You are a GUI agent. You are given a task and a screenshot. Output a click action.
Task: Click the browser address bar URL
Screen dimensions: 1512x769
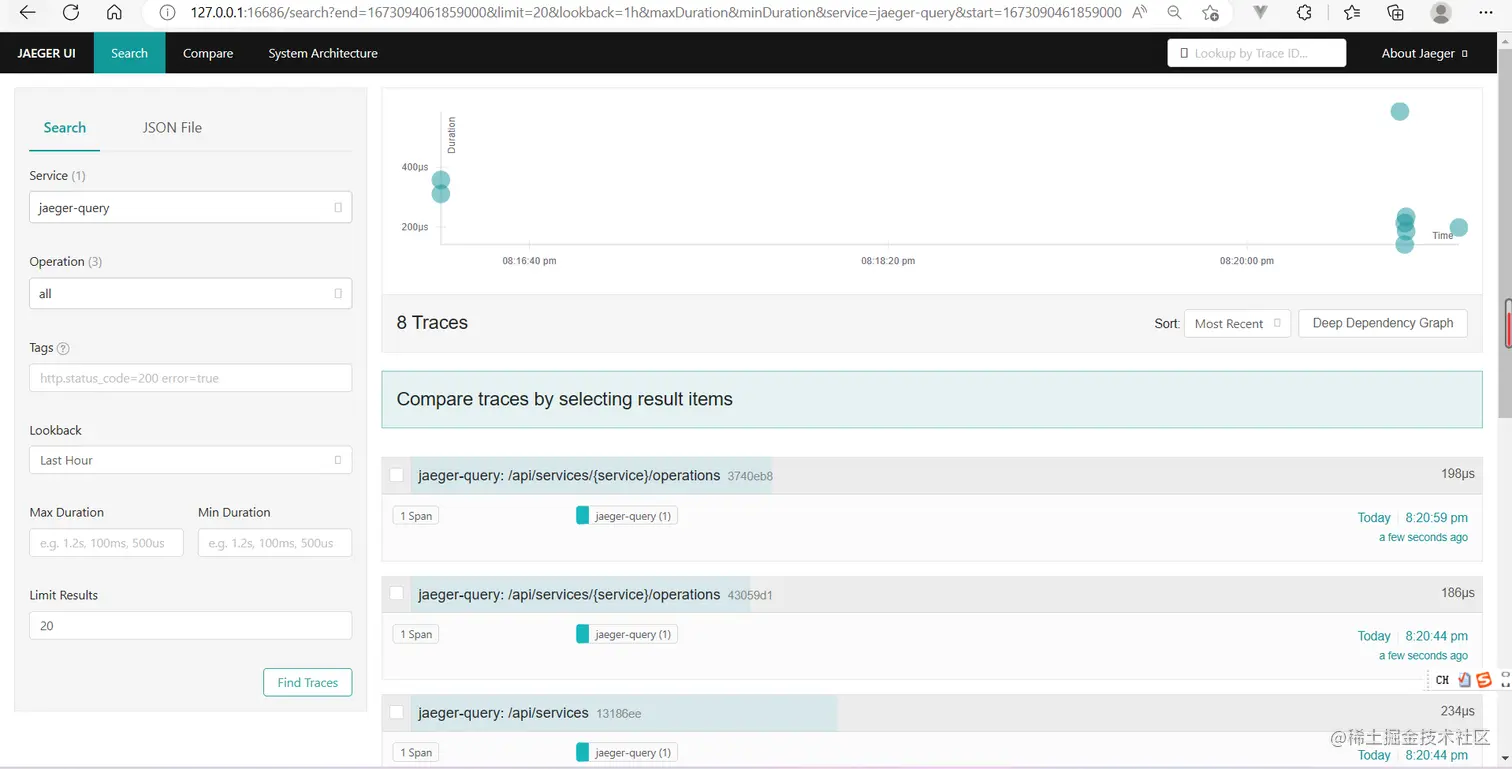tap(656, 13)
